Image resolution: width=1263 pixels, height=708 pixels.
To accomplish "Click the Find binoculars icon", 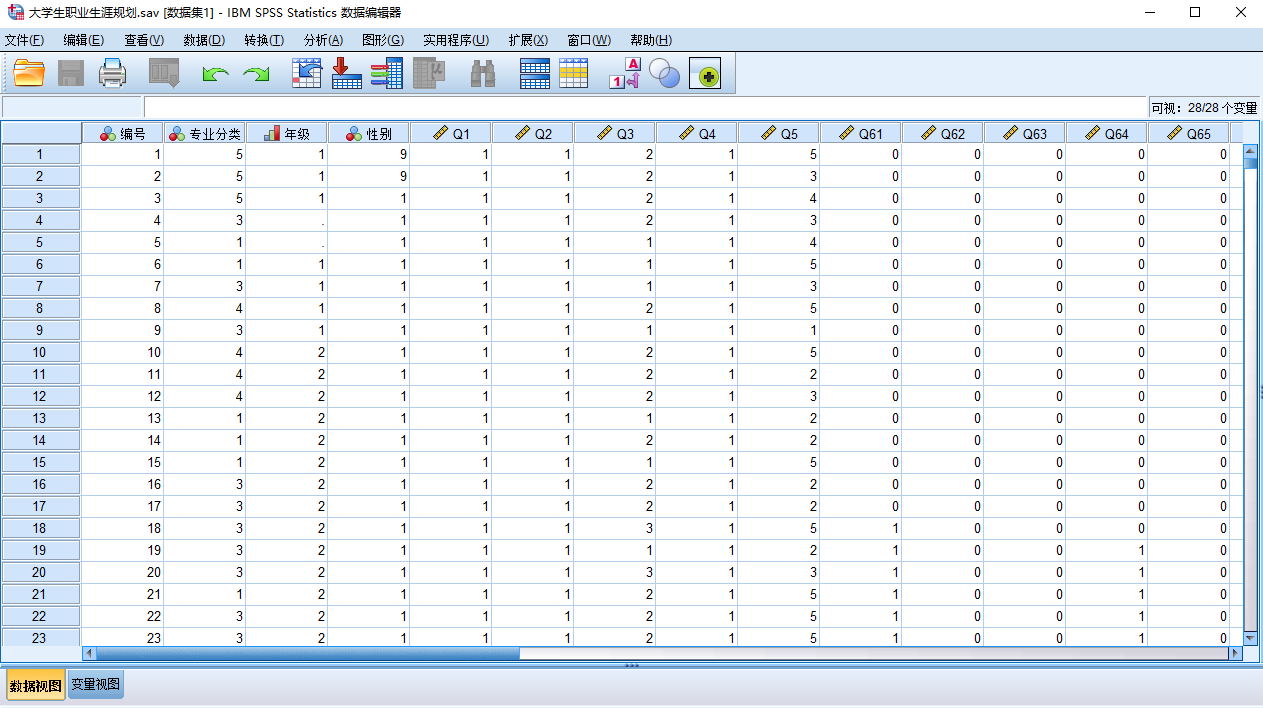I will pyautogui.click(x=483, y=74).
